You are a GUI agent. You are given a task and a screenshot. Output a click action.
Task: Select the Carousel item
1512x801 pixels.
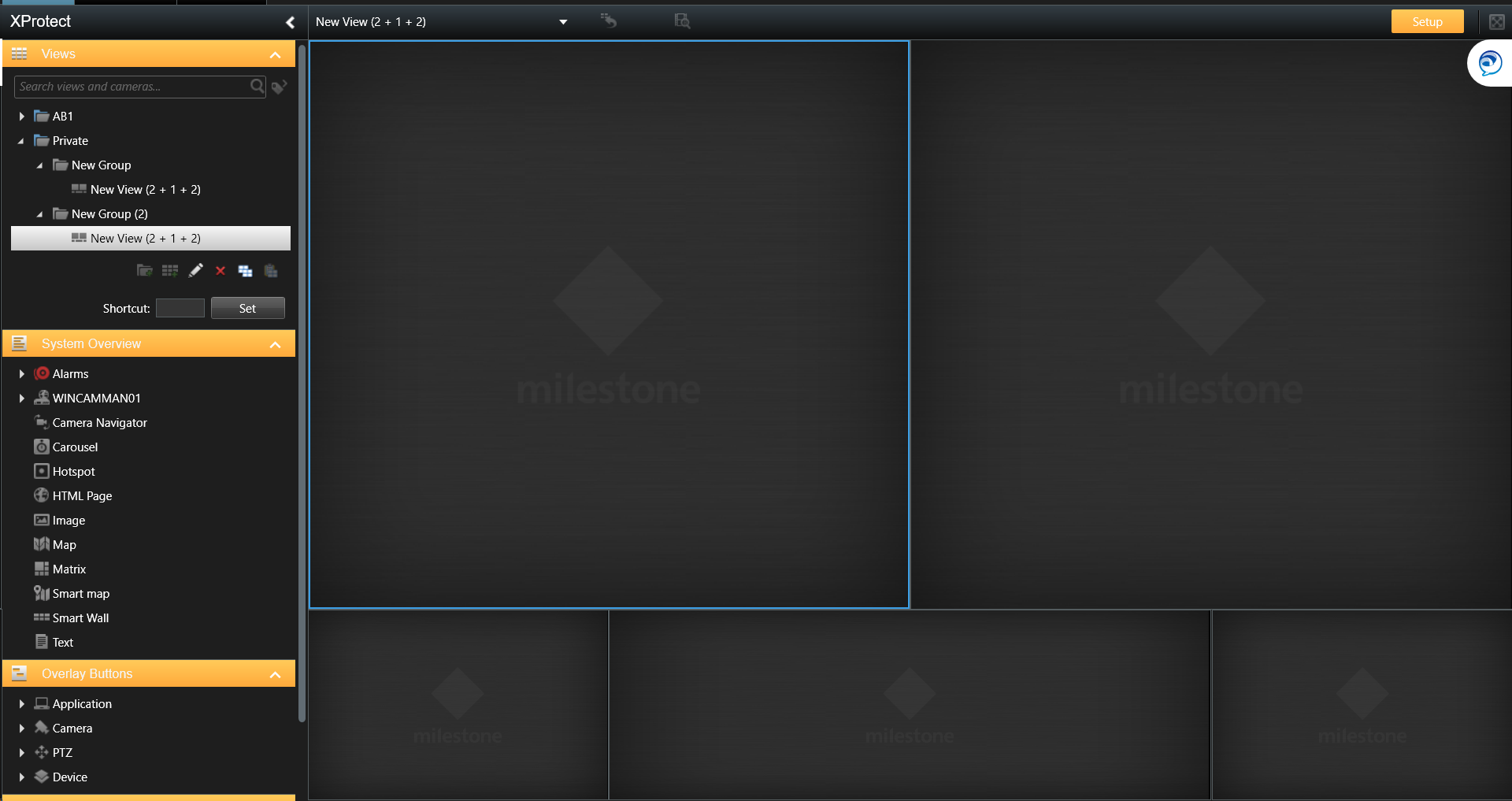click(x=75, y=447)
